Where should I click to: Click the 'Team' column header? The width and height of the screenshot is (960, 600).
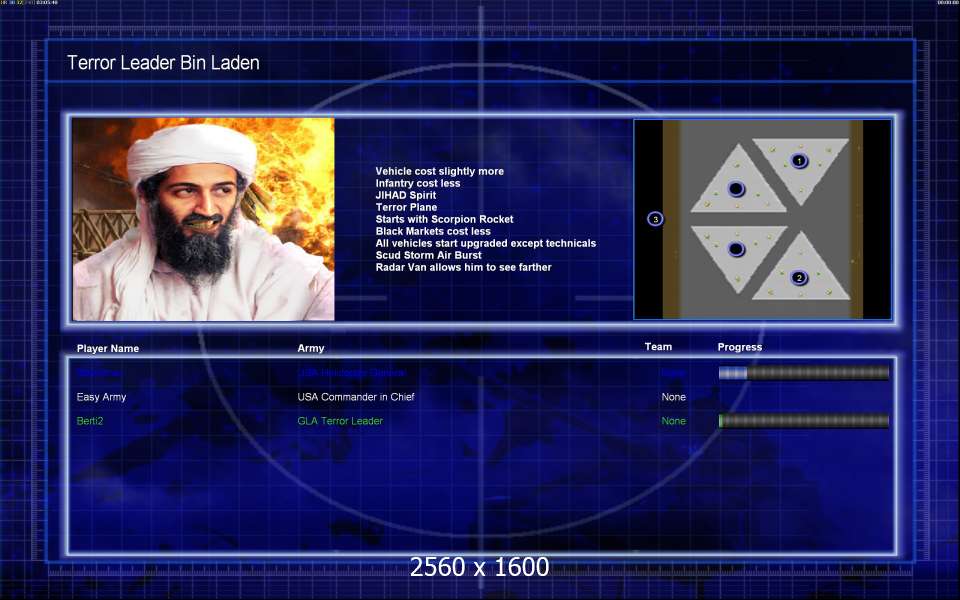[658, 347]
